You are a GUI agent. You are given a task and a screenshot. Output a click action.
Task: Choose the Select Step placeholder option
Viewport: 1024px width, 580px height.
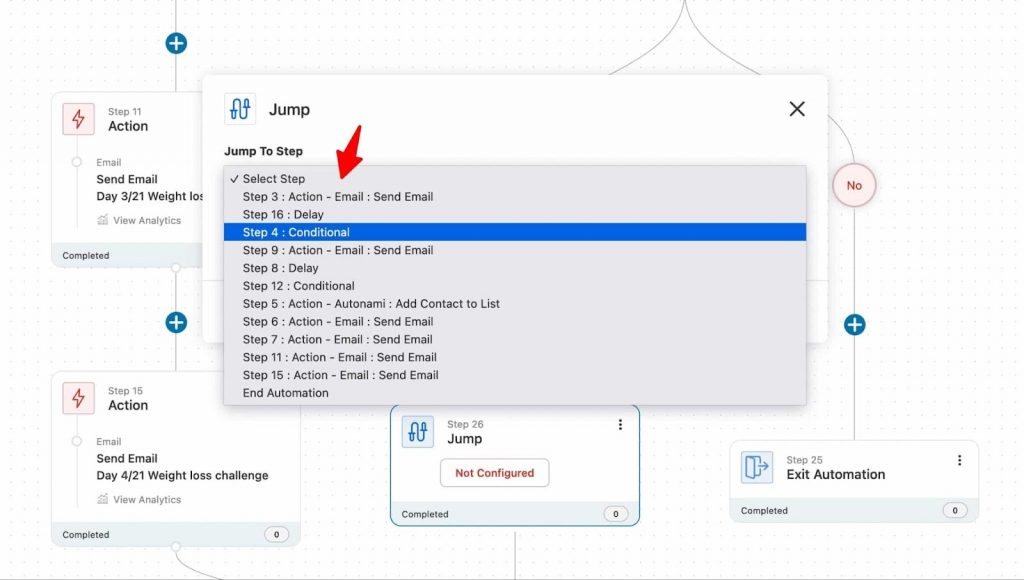(x=515, y=178)
